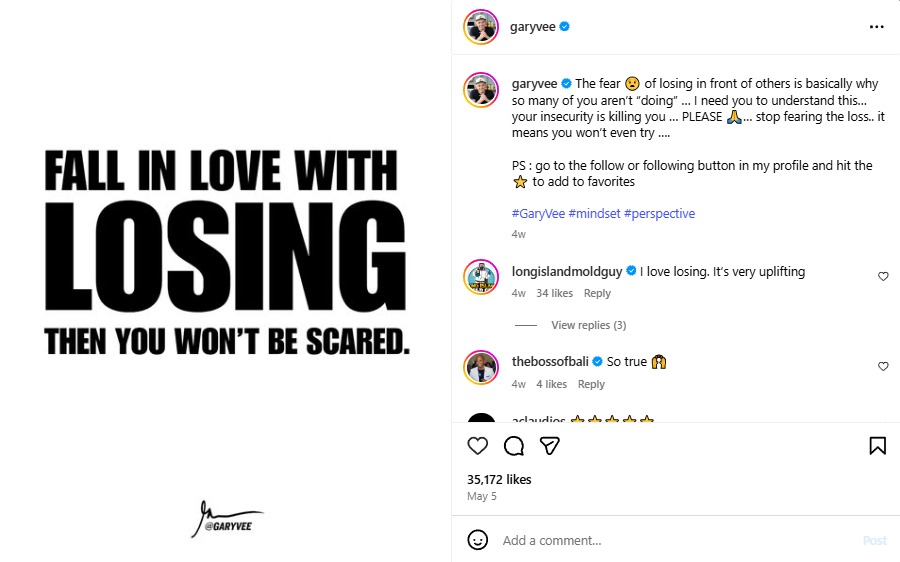The width and height of the screenshot is (900, 562).
Task: Share post with paper plane icon
Action: [x=549, y=446]
